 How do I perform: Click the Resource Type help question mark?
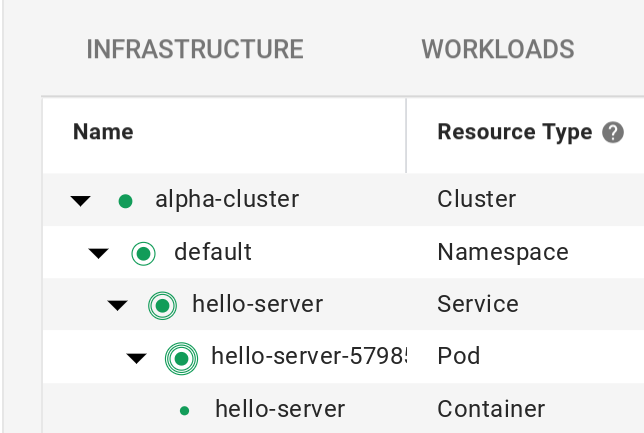(613, 132)
